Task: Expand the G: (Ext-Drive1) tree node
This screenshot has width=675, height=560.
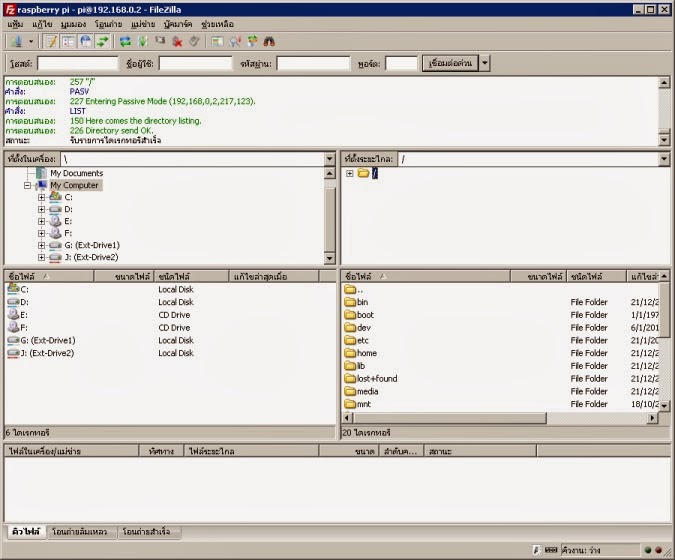Action: pyautogui.click(x=41, y=245)
